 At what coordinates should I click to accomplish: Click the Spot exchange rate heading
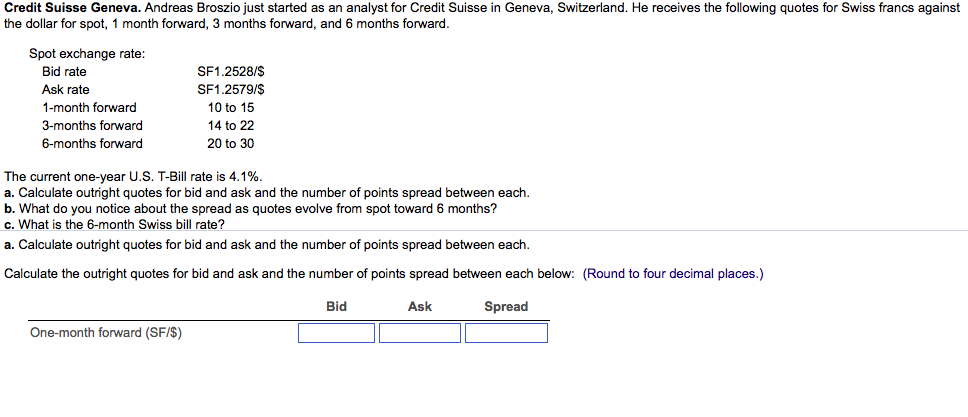87,54
